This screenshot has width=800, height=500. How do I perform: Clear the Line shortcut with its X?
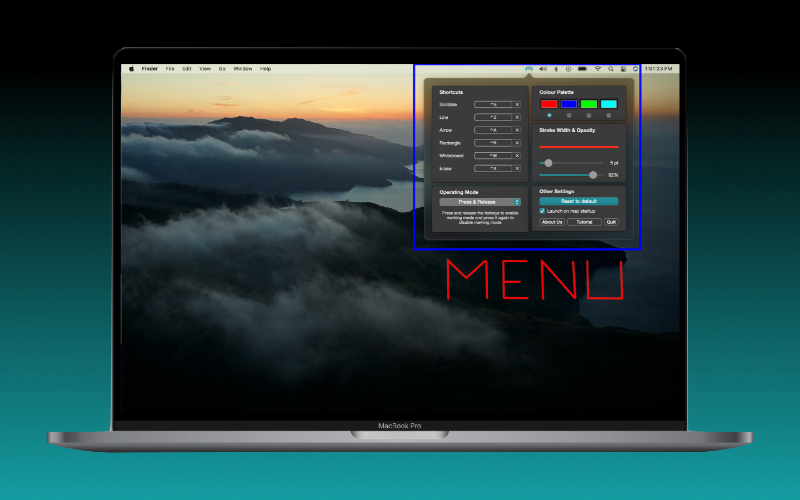coord(517,117)
